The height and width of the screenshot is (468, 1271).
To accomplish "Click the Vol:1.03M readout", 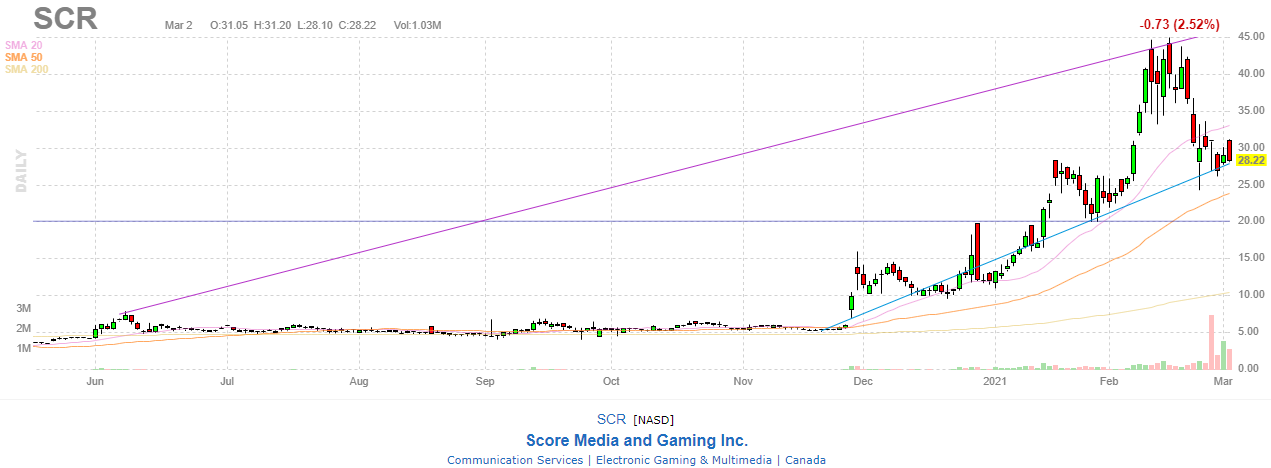I will pyautogui.click(x=418, y=24).
